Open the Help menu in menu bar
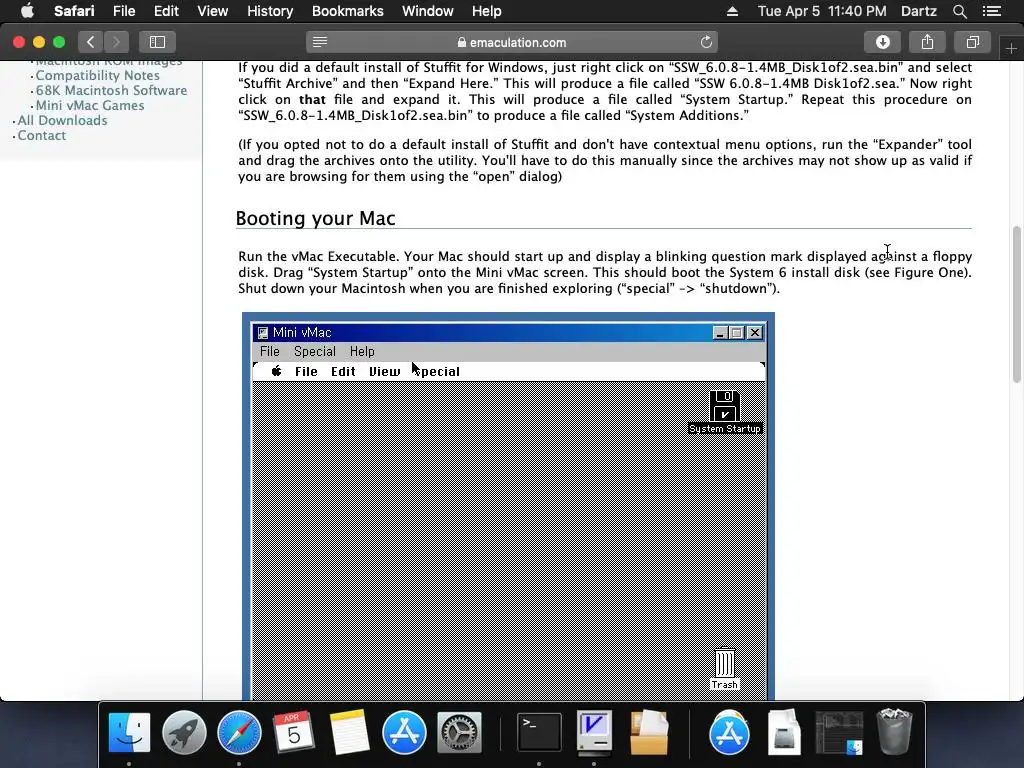 (x=487, y=11)
